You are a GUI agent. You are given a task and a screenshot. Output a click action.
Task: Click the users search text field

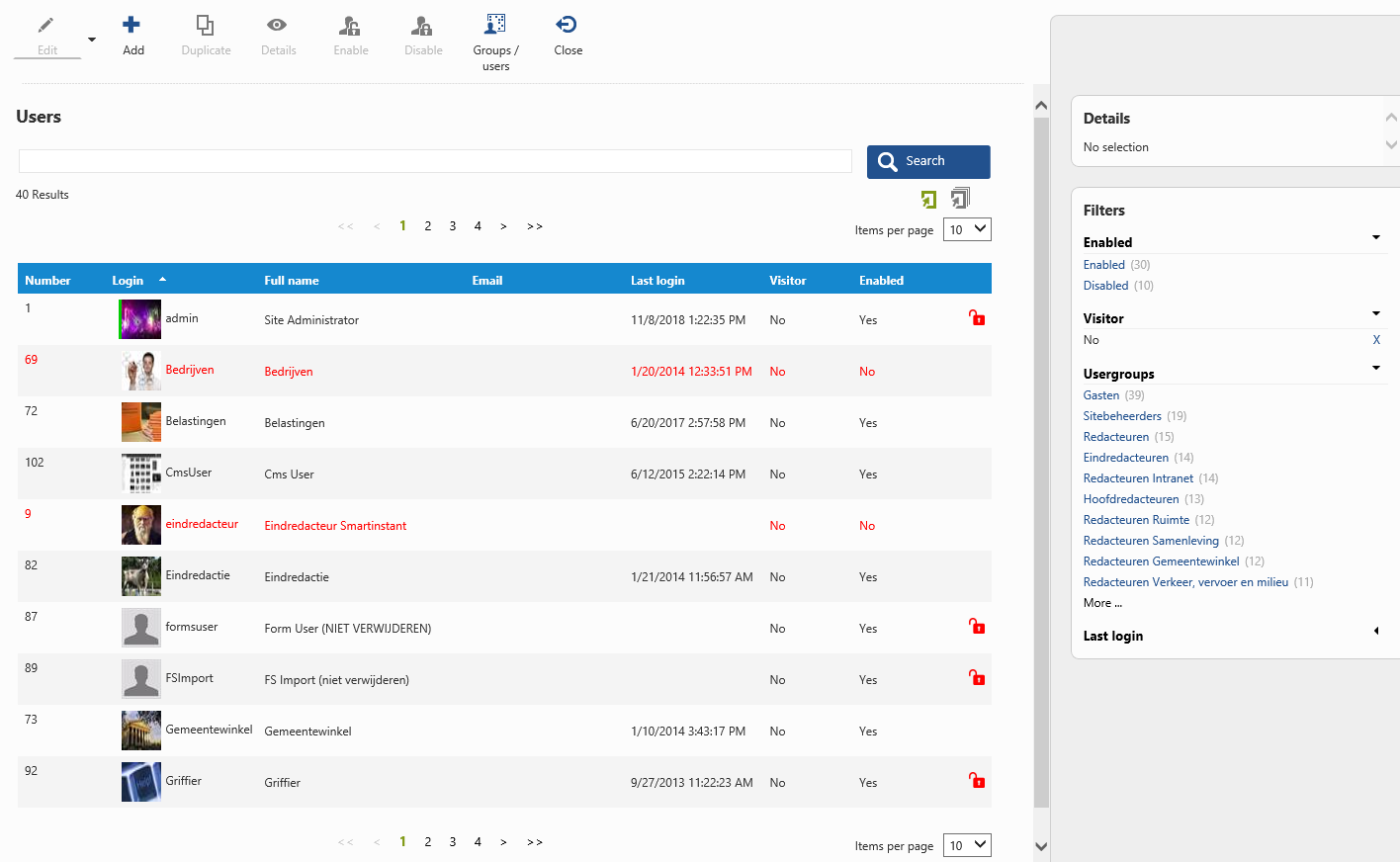point(435,161)
